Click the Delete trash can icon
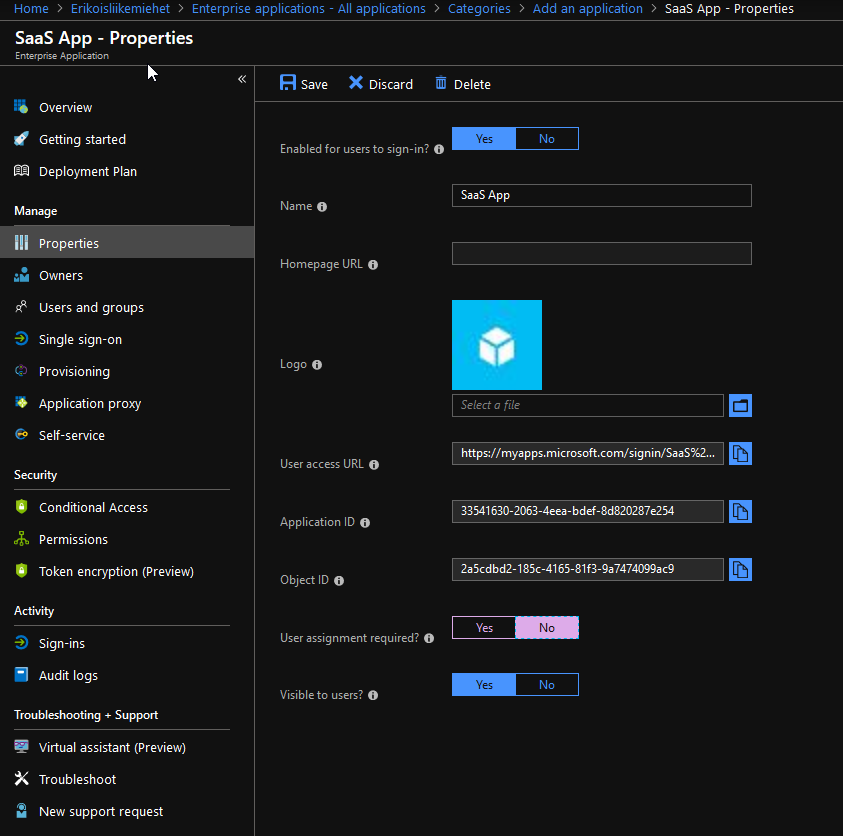843x836 pixels. pos(441,83)
